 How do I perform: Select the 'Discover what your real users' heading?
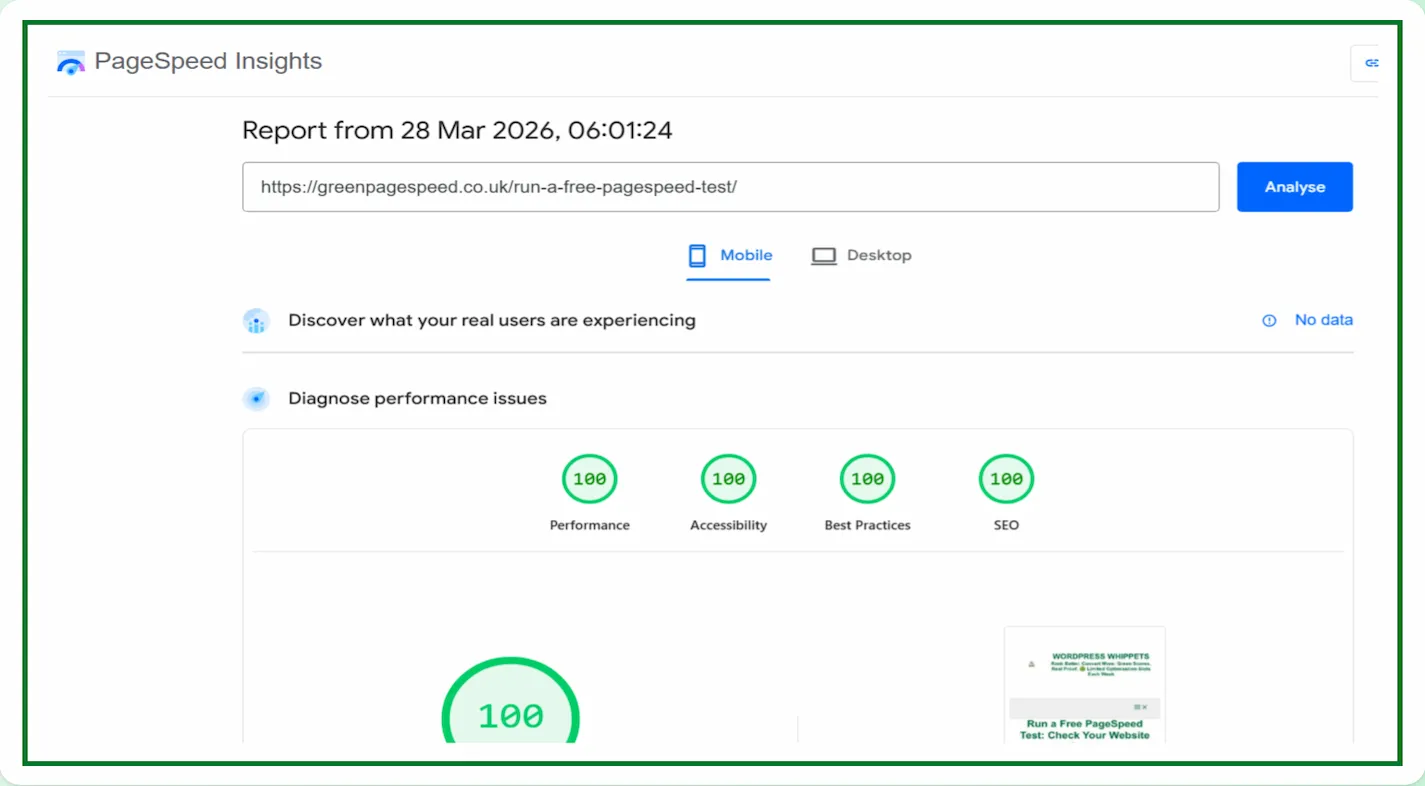point(491,321)
